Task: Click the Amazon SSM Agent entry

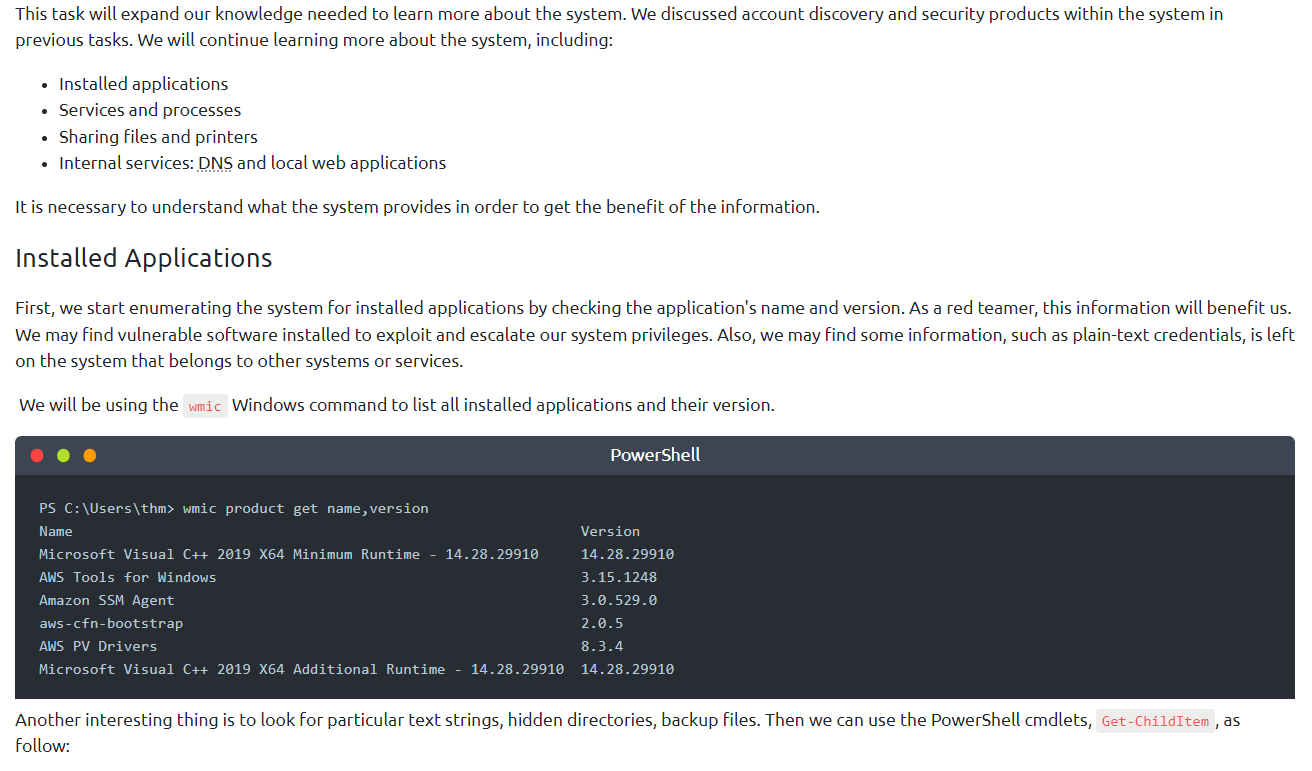Action: pyautogui.click(x=107, y=600)
